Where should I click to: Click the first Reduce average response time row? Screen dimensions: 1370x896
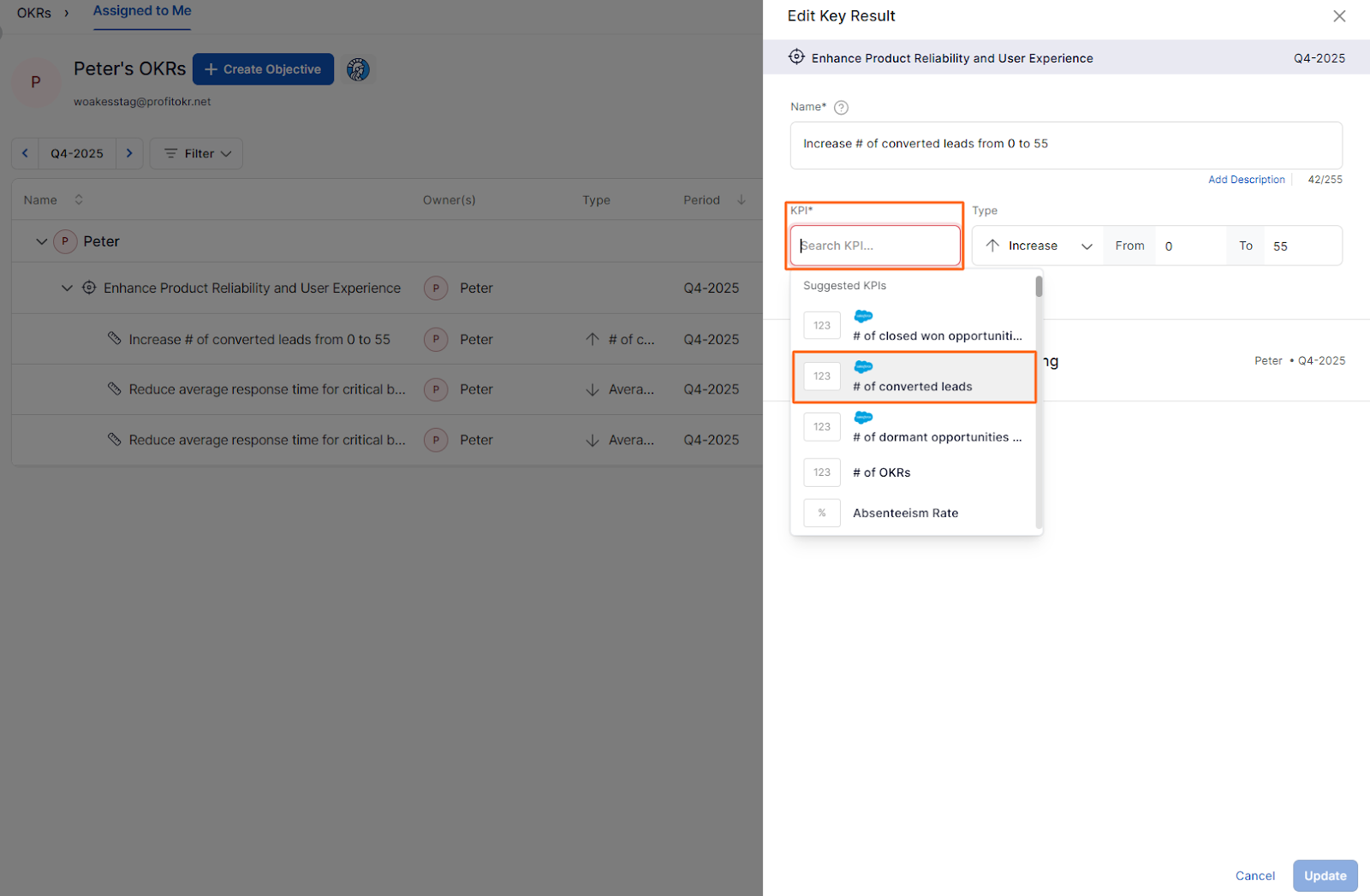point(387,389)
